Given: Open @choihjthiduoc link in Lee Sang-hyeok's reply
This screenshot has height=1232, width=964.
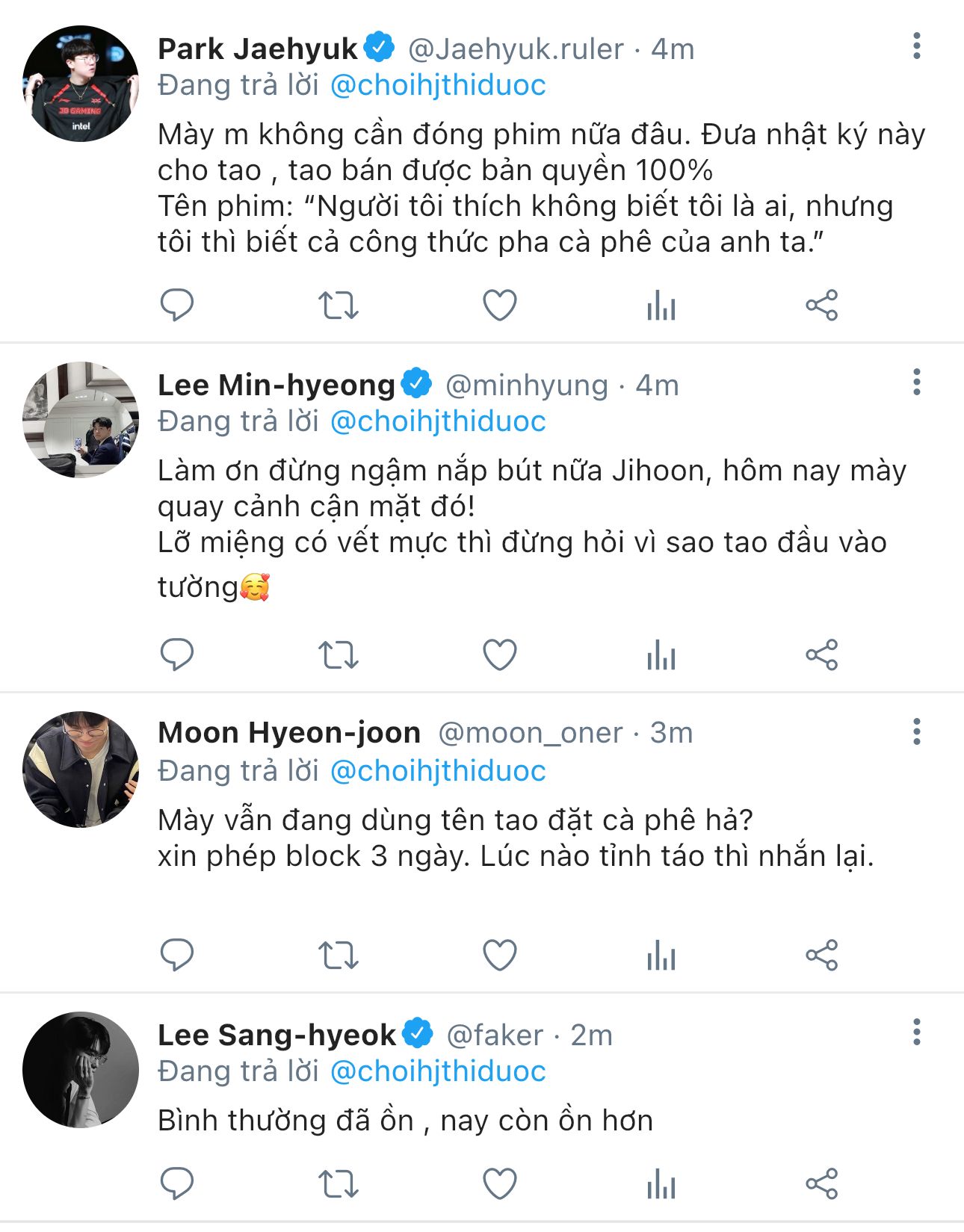Looking at the screenshot, I should coord(438,1071).
